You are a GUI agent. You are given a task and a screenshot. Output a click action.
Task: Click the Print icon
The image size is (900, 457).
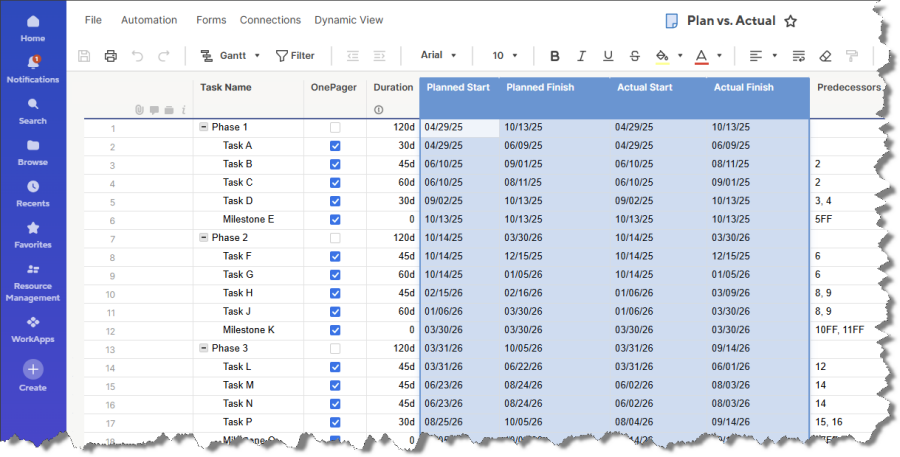(x=111, y=56)
